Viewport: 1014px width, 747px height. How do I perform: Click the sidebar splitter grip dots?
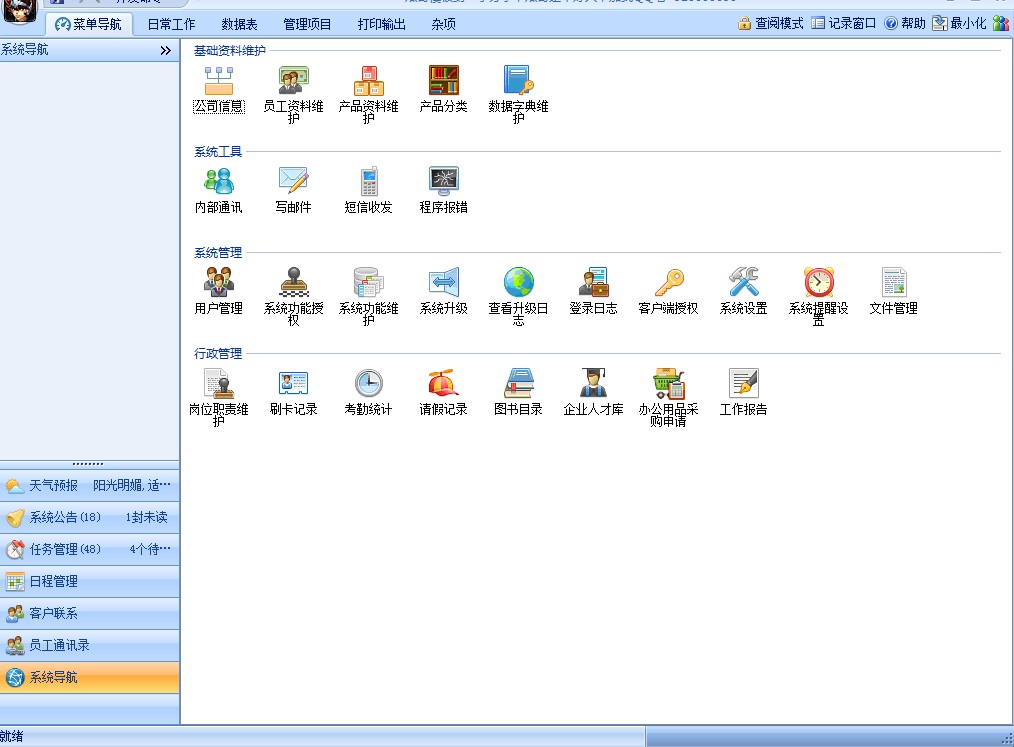pyautogui.click(x=88, y=464)
